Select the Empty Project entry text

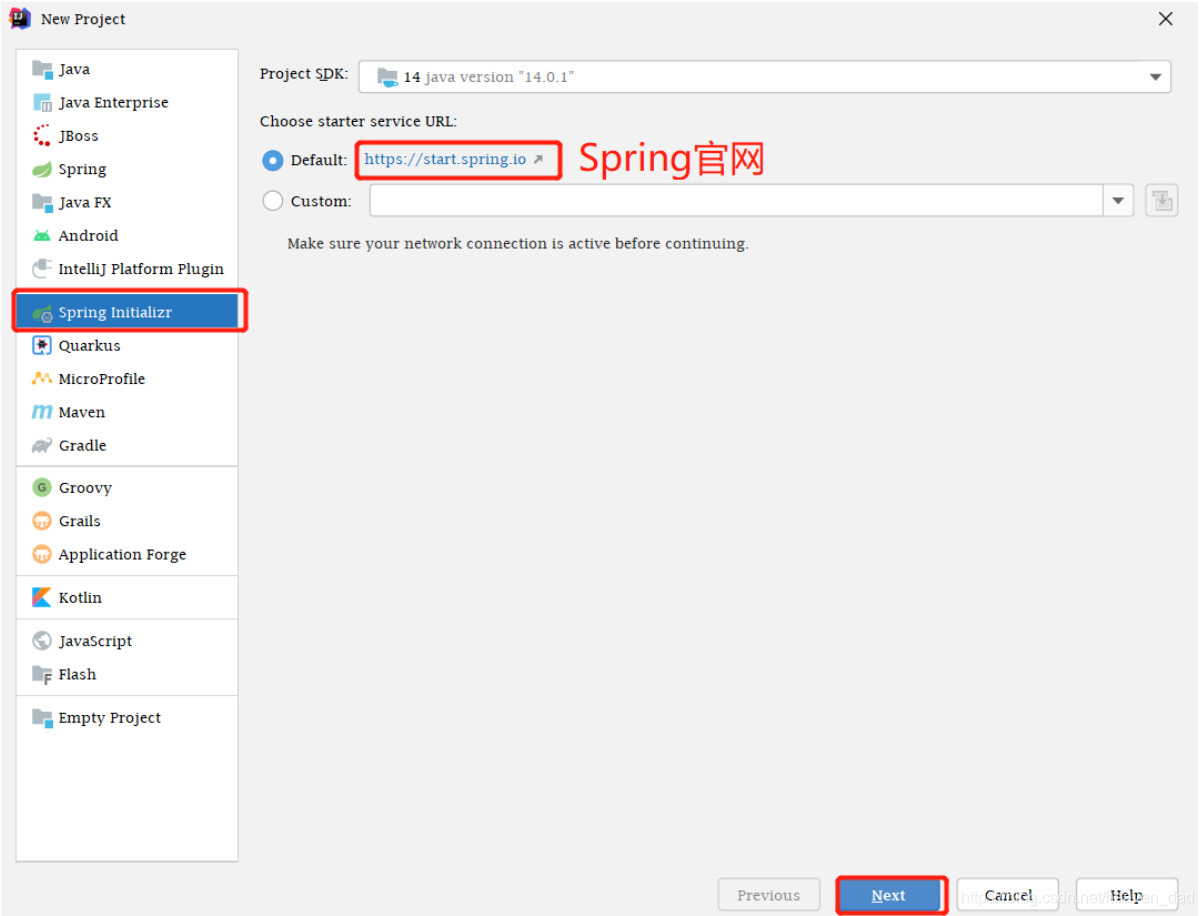pyautogui.click(x=109, y=718)
